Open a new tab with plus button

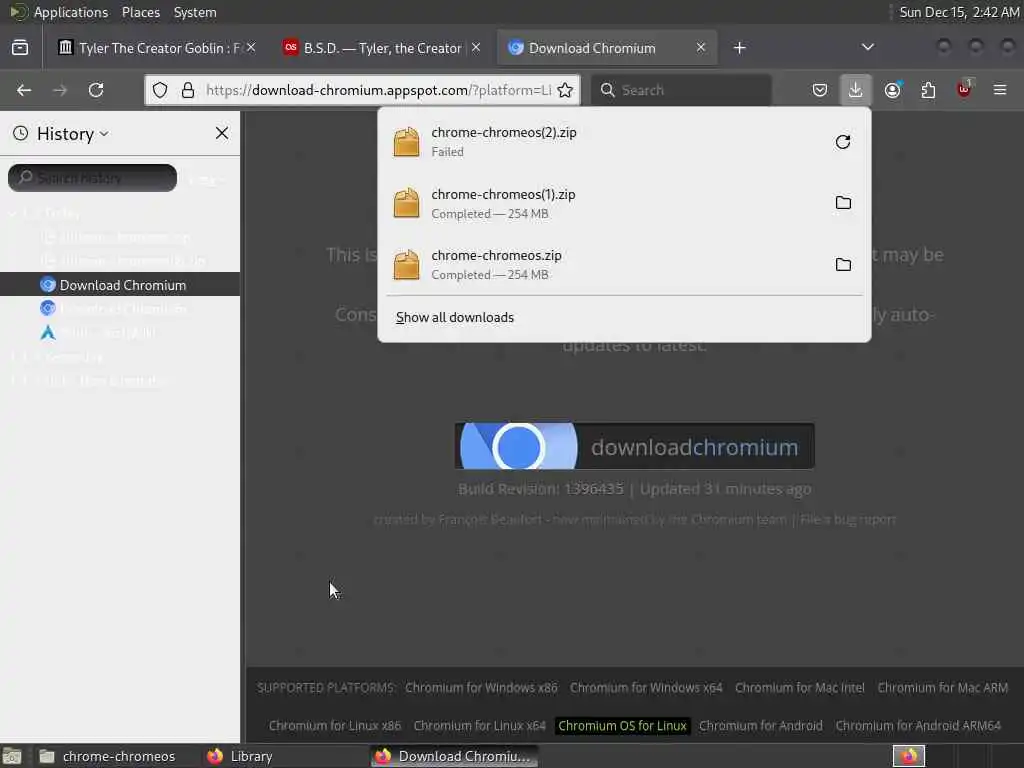(x=739, y=48)
